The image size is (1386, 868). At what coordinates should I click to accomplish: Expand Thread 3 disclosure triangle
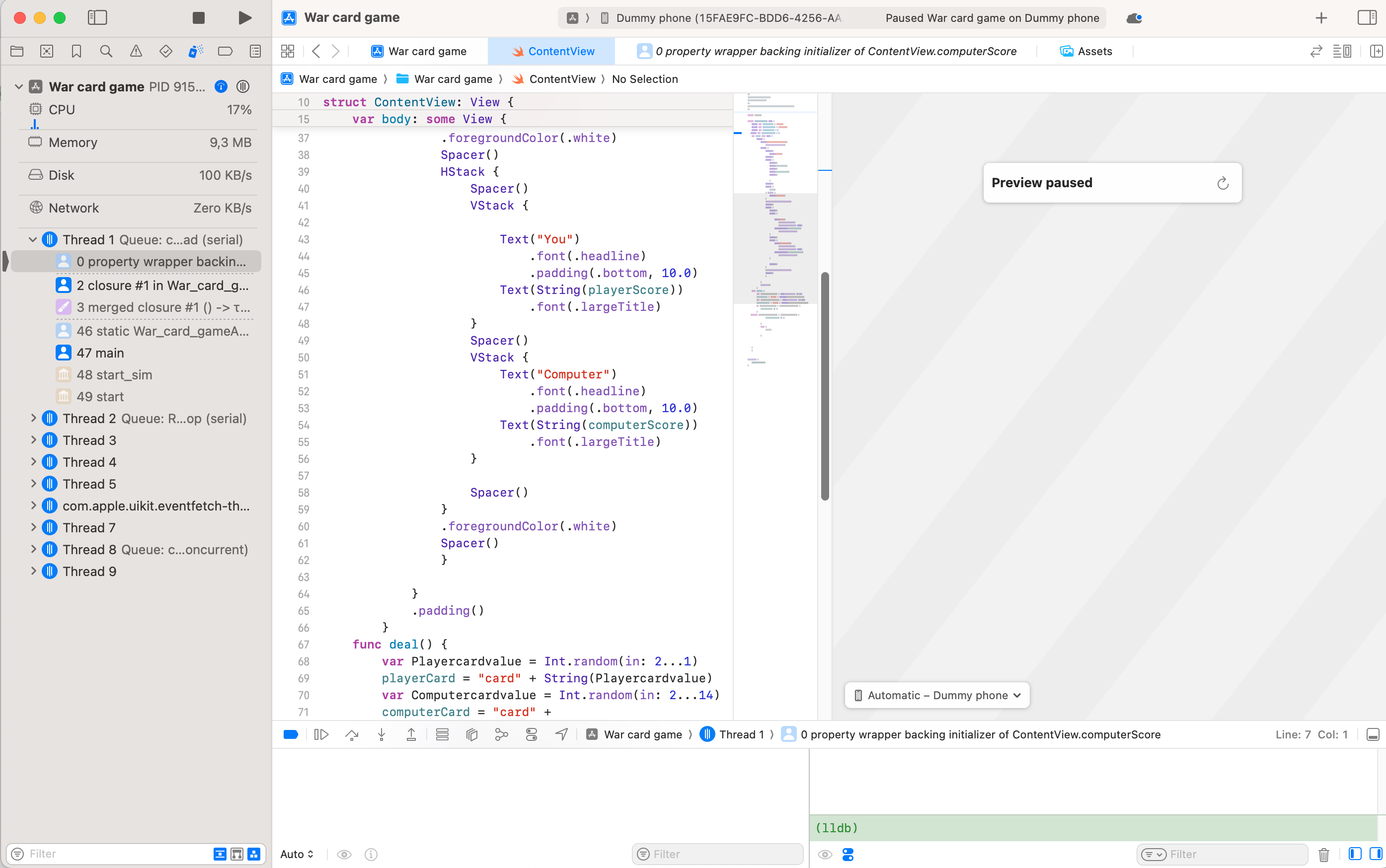(x=33, y=440)
